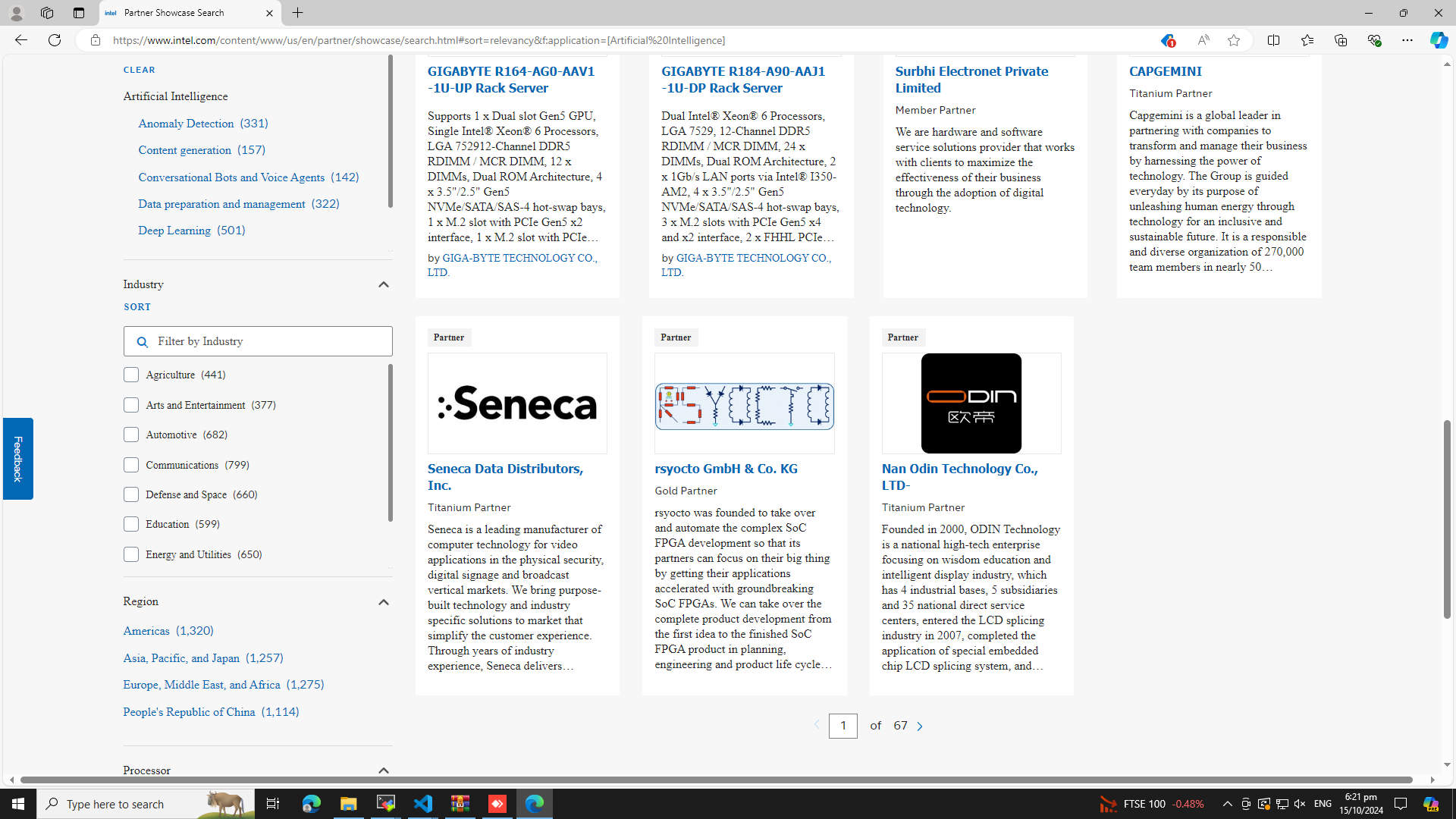Viewport: 1456px width, 819px height.
Task: Collapse the Industry filter section
Action: (x=383, y=284)
